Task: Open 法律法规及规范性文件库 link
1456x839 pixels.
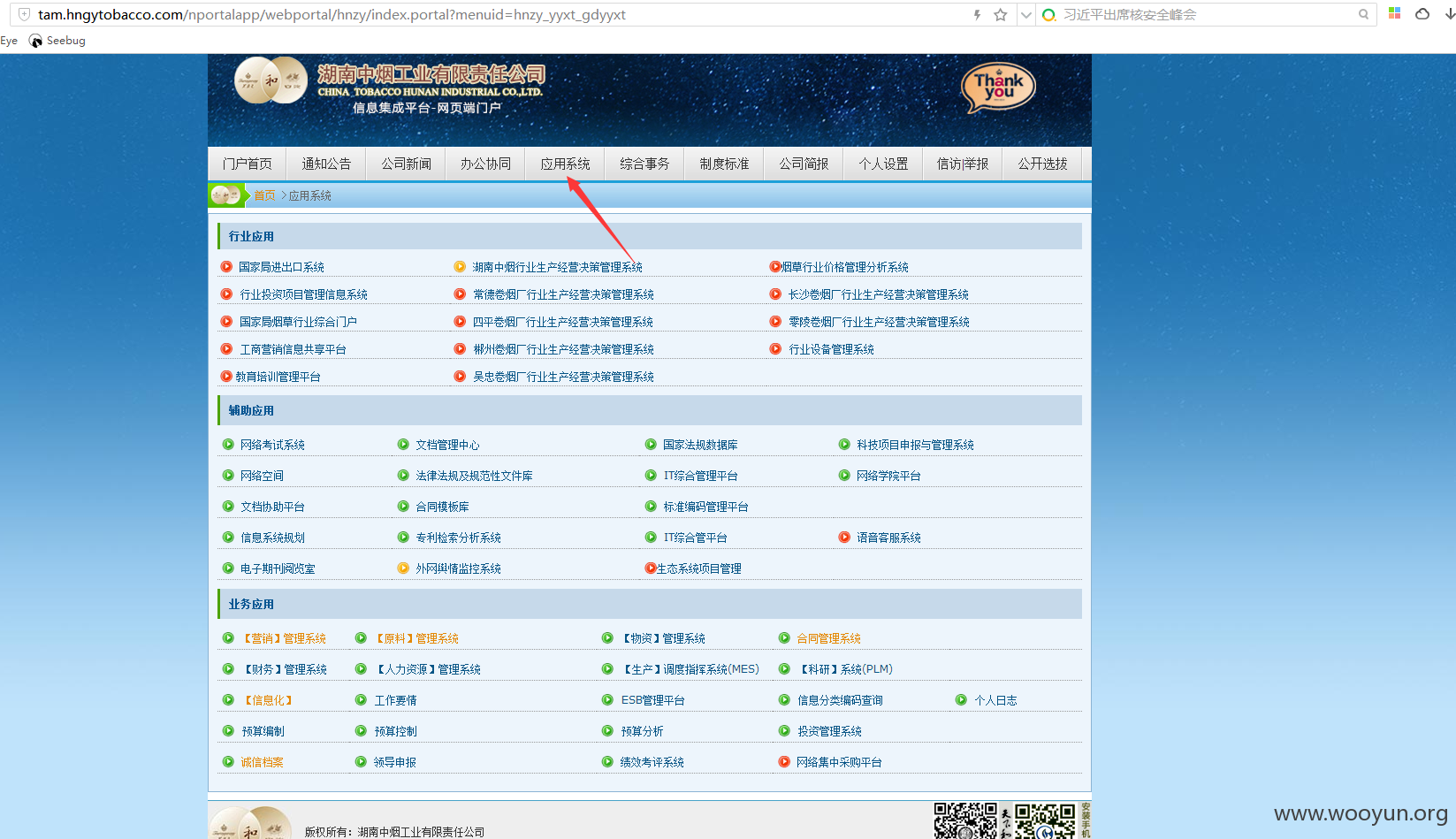Action: click(x=474, y=476)
